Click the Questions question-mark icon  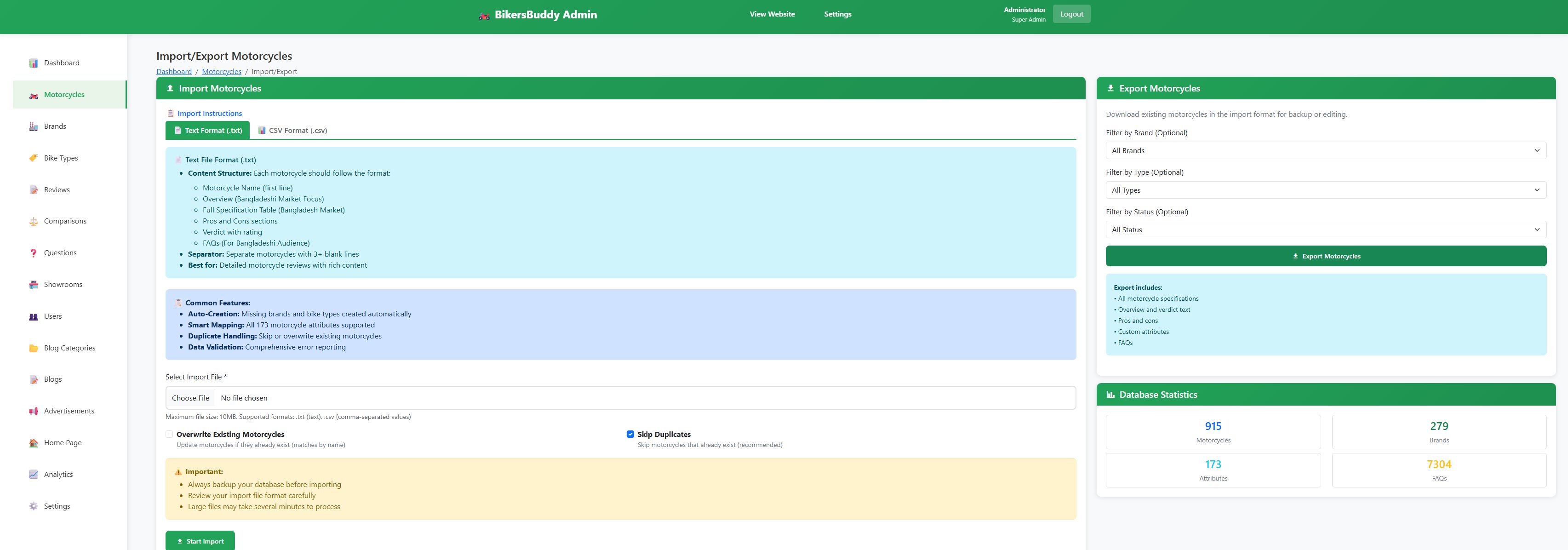(x=34, y=253)
